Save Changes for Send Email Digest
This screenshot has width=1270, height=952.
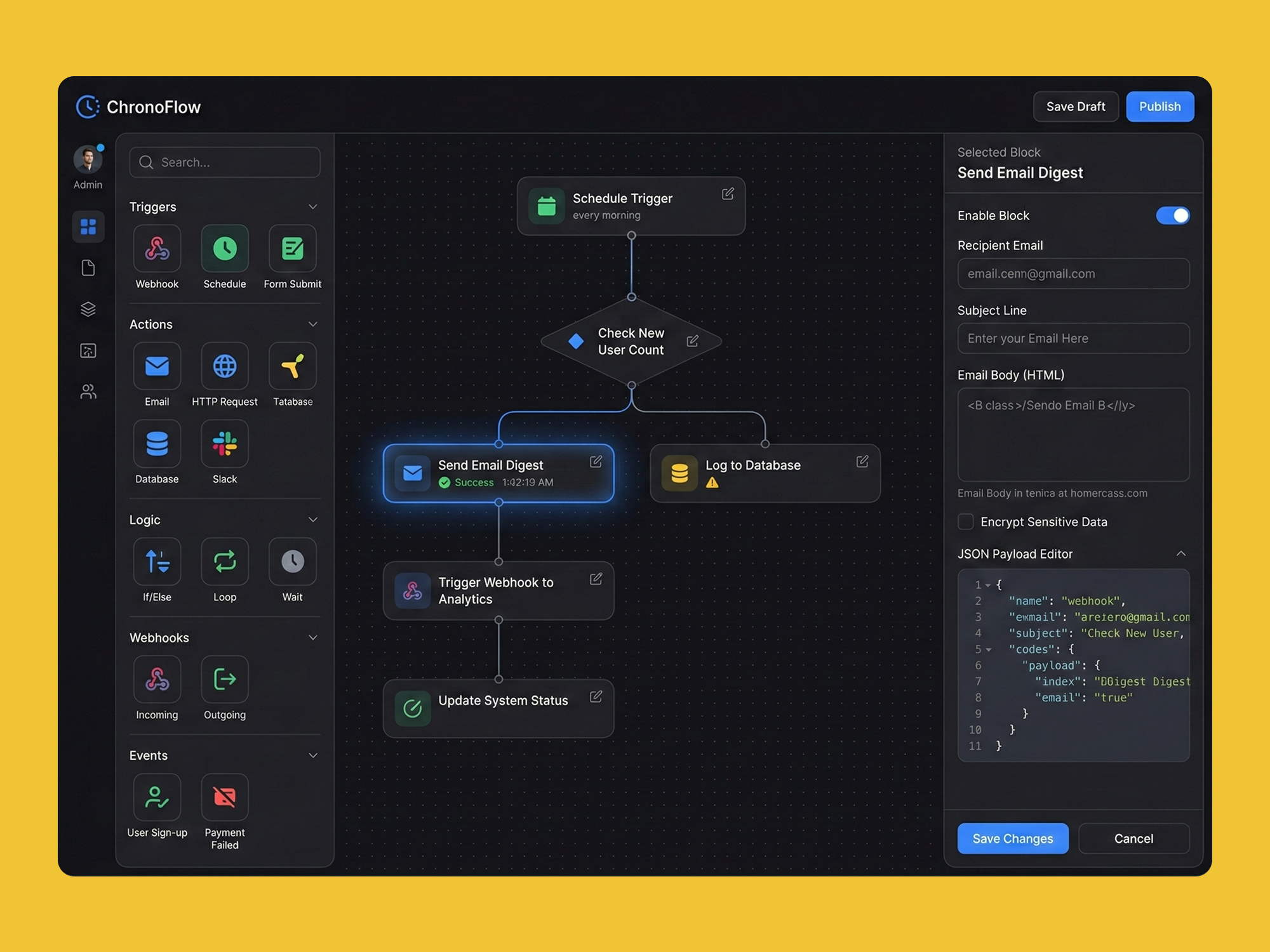click(1013, 838)
